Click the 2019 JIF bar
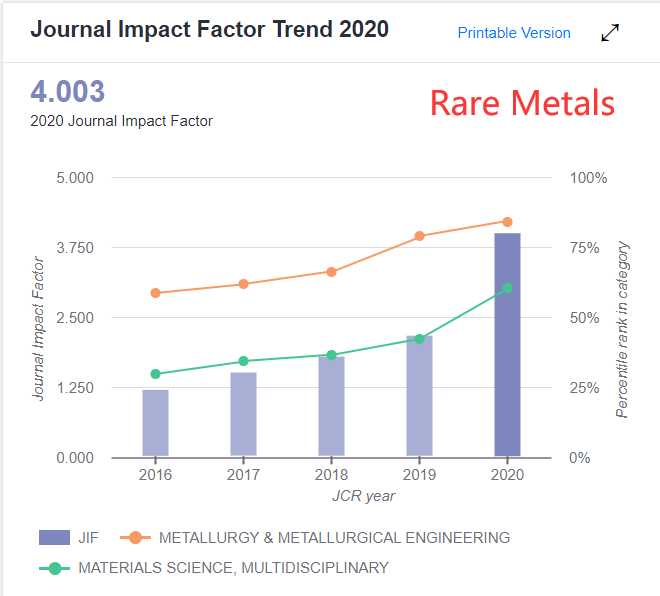This screenshot has width=660, height=596. click(x=419, y=400)
